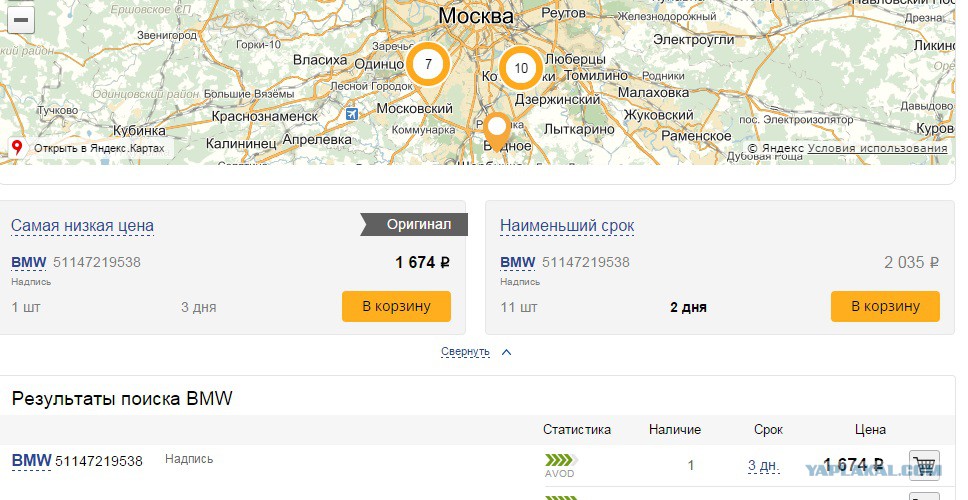The image size is (968, 500).
Task: Click the red Yandex Maps pin icon
Action: pos(17,148)
